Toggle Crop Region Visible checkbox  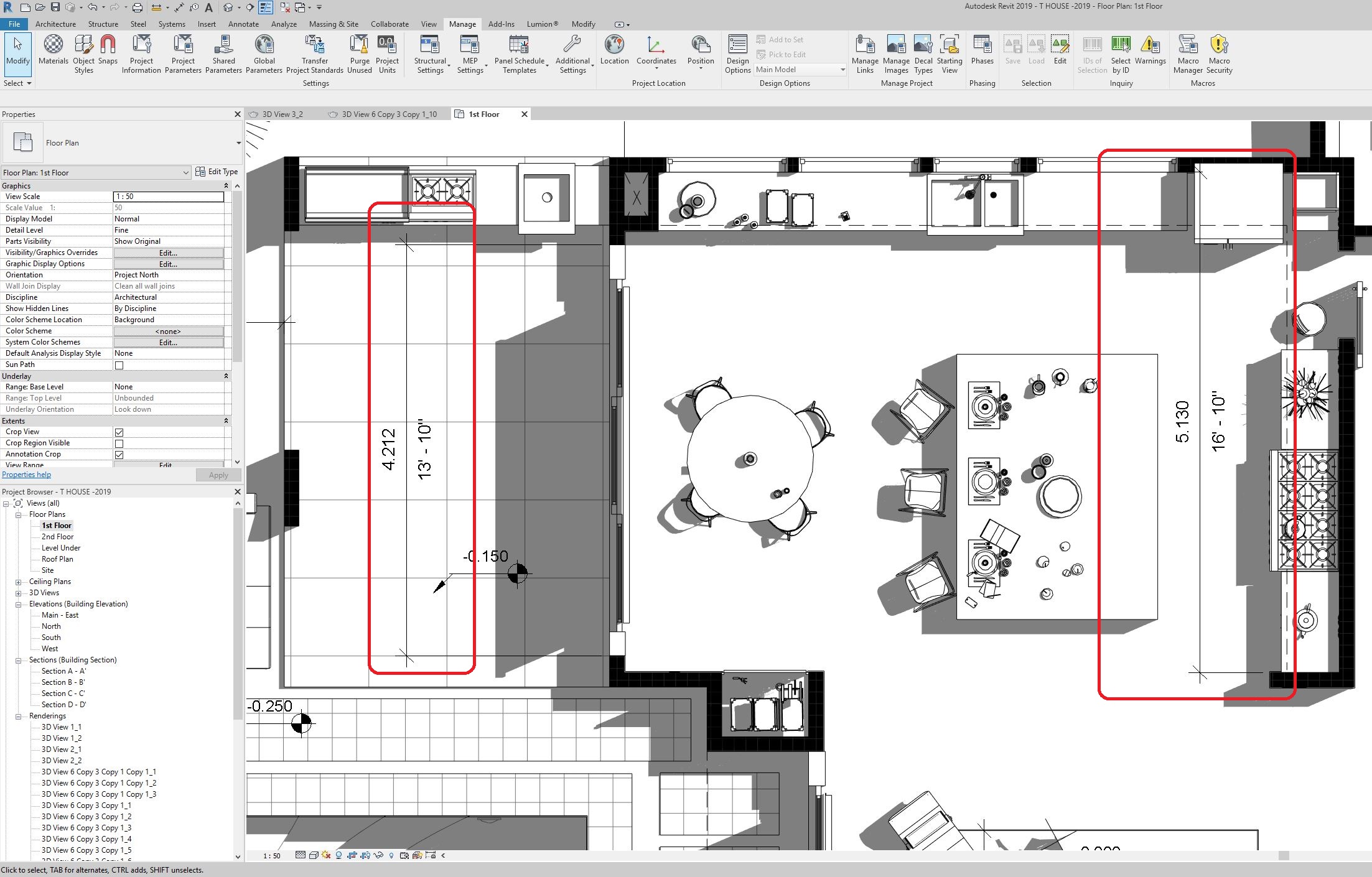(x=119, y=443)
